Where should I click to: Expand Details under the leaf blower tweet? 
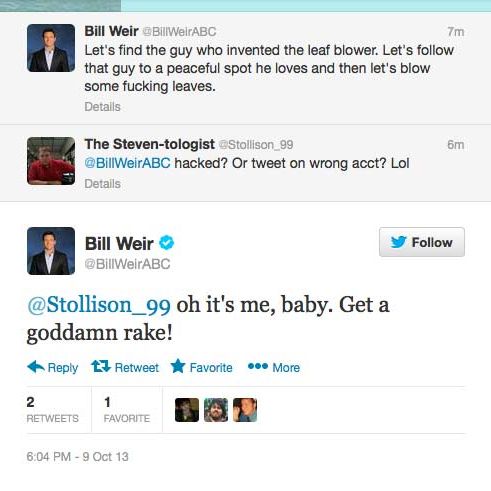[102, 107]
